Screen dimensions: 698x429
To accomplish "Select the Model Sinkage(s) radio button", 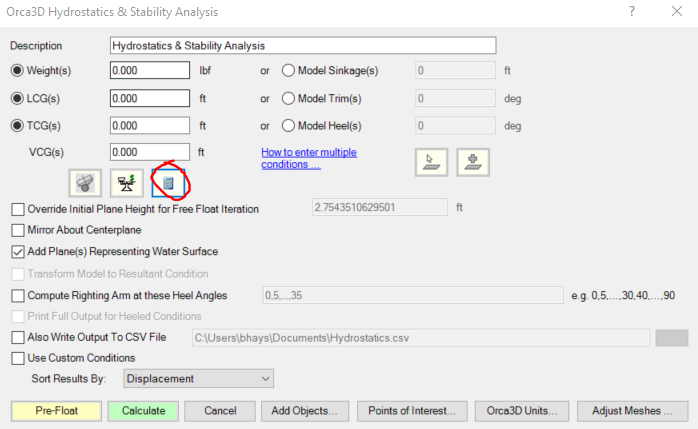I will click(x=288, y=70).
